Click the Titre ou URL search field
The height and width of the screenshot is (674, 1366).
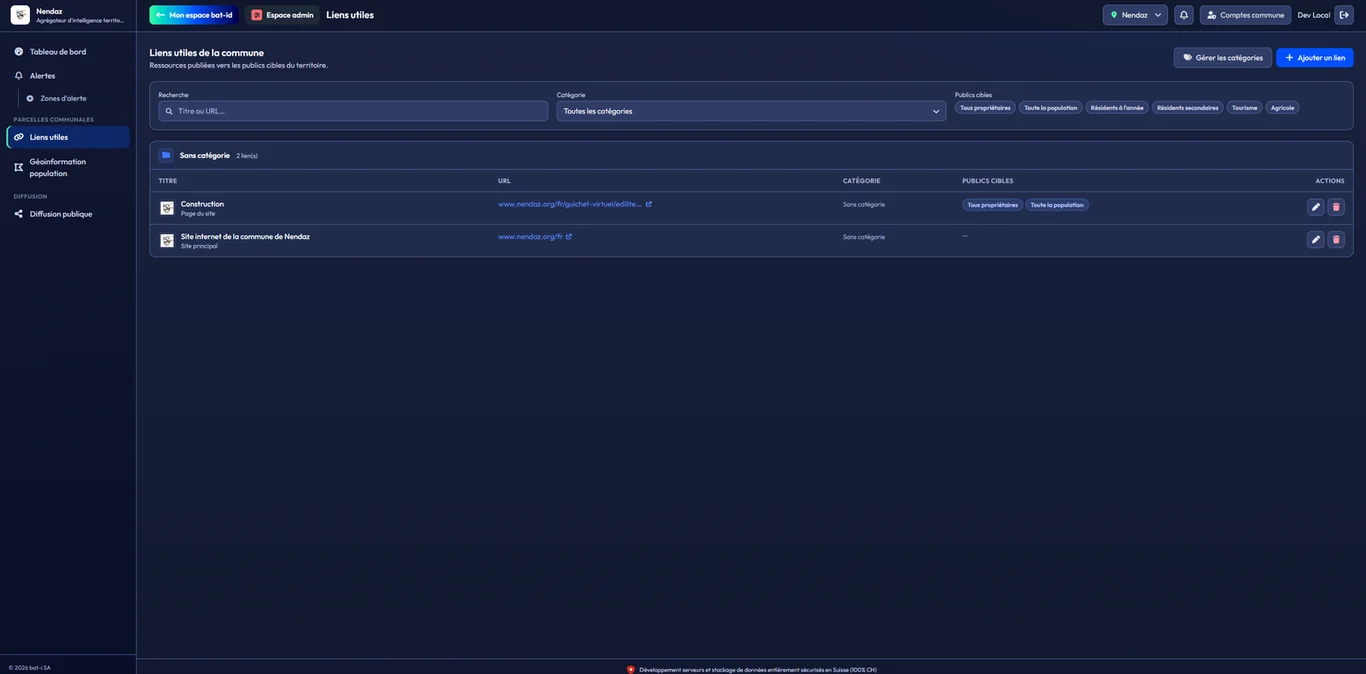[353, 111]
